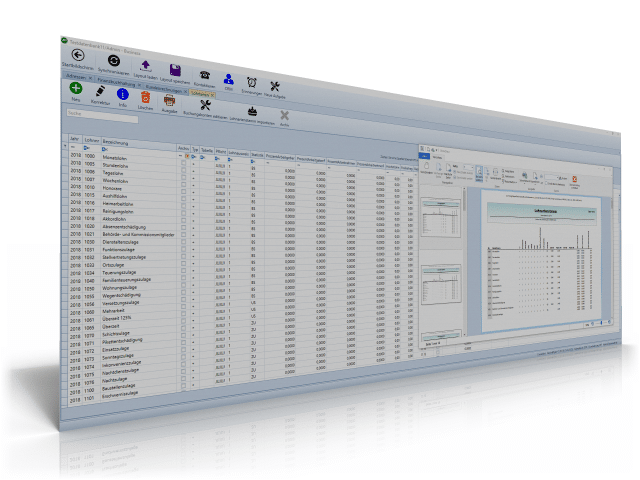This screenshot has width=640, height=480.
Task: Select second page thumbnail in preview
Action: pos(441,284)
